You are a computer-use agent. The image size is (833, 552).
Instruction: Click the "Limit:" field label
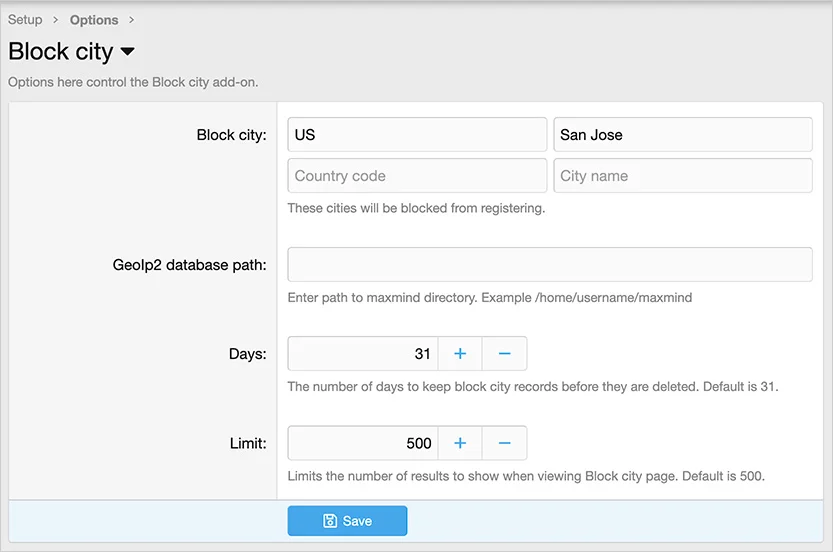tap(246, 443)
